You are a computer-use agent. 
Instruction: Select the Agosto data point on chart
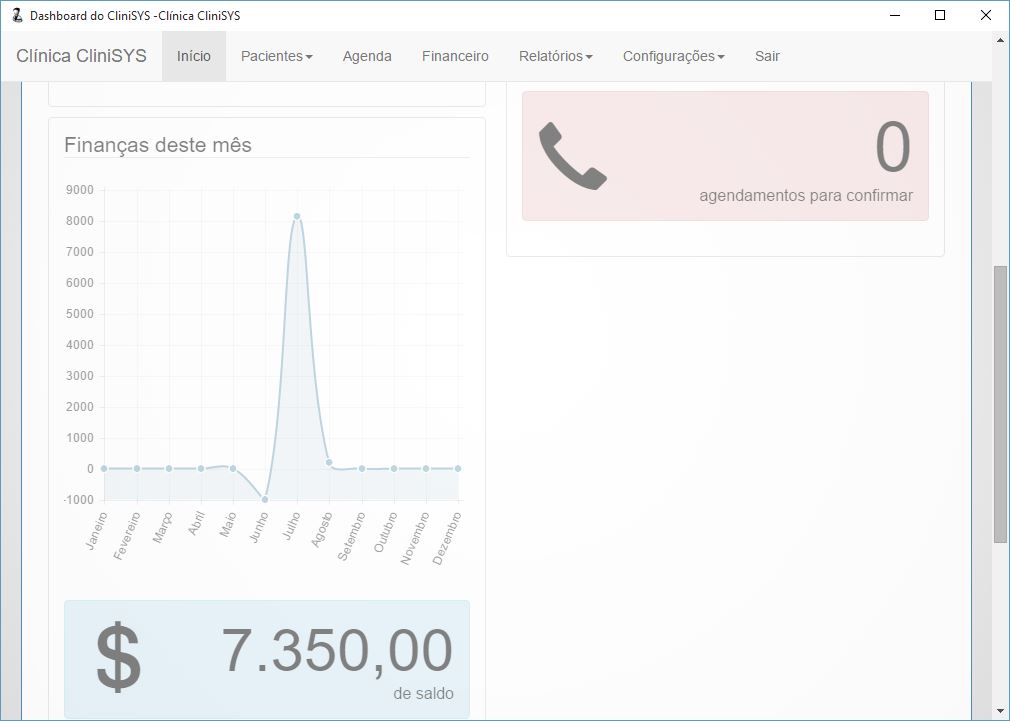coord(329,462)
